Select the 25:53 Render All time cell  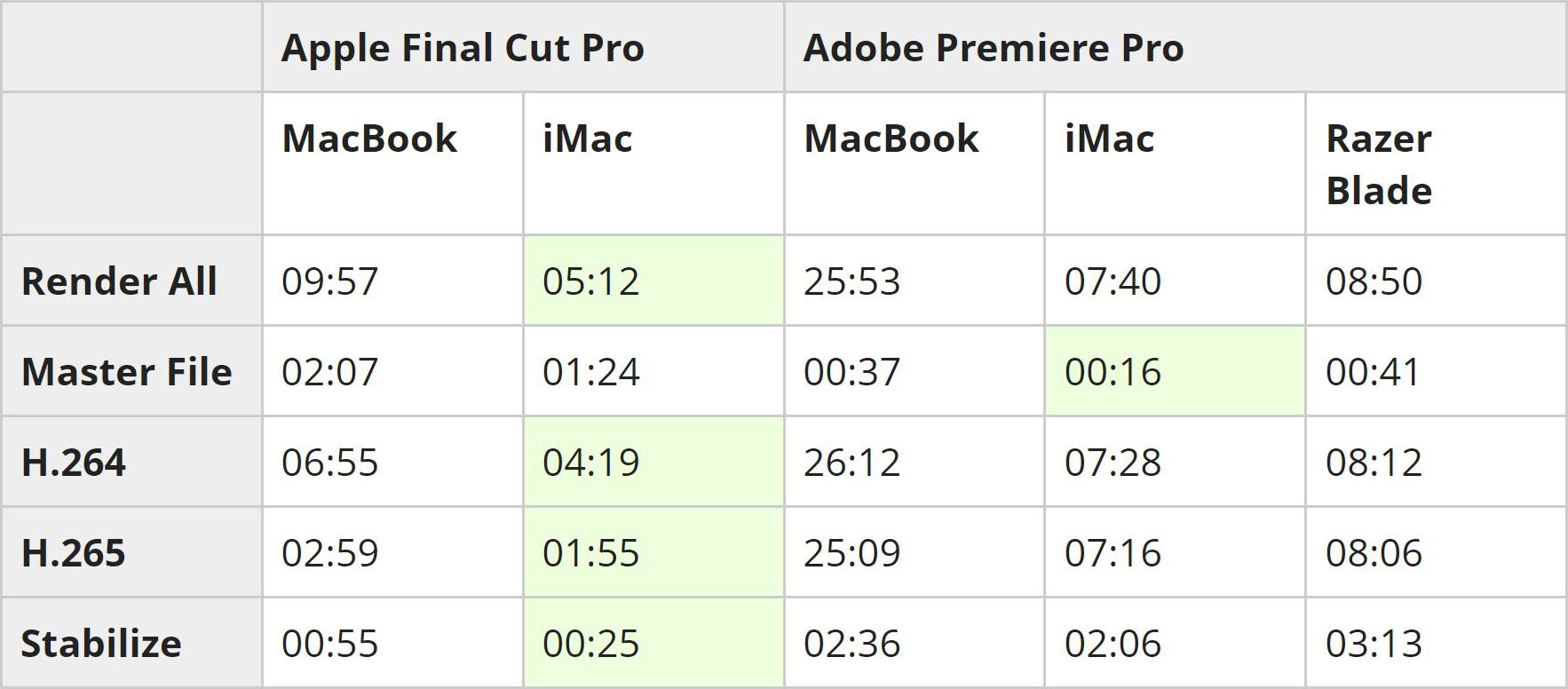point(851,281)
